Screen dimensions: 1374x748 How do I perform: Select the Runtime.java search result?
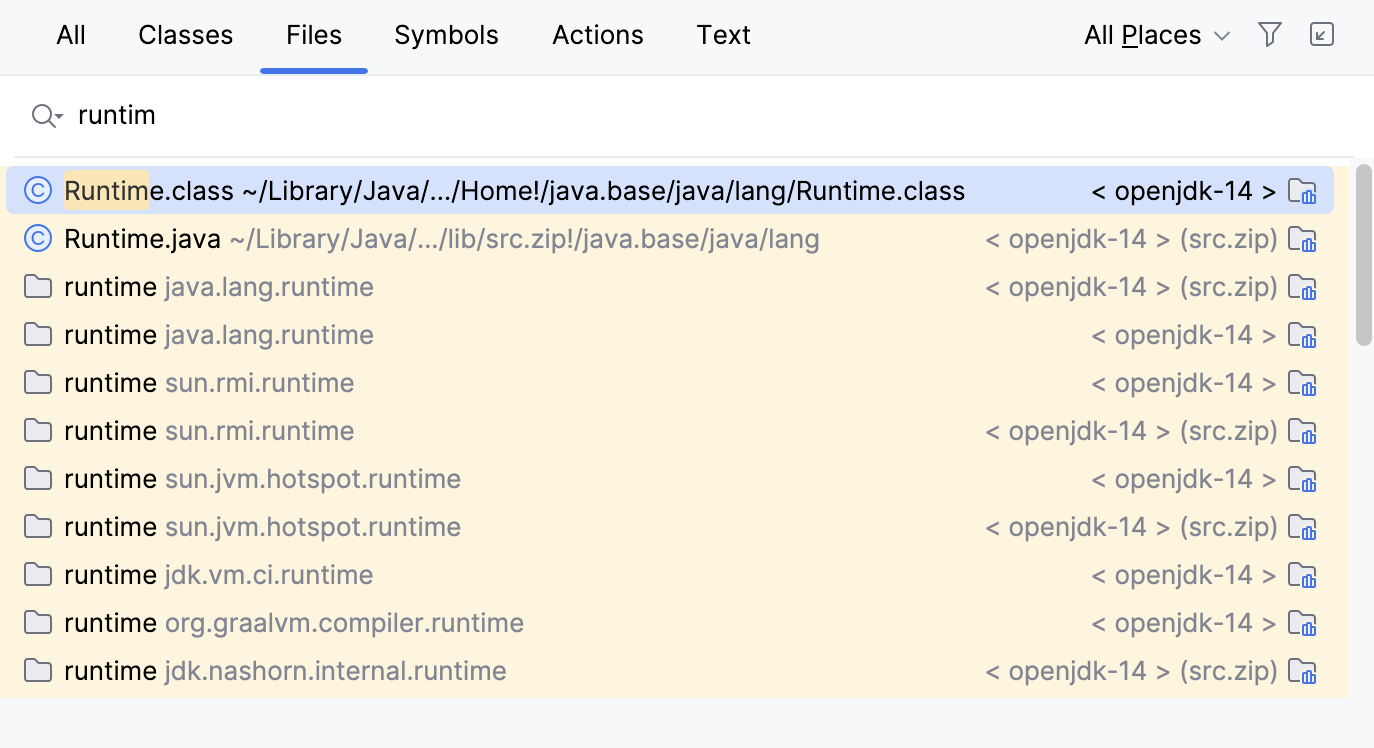point(500,239)
